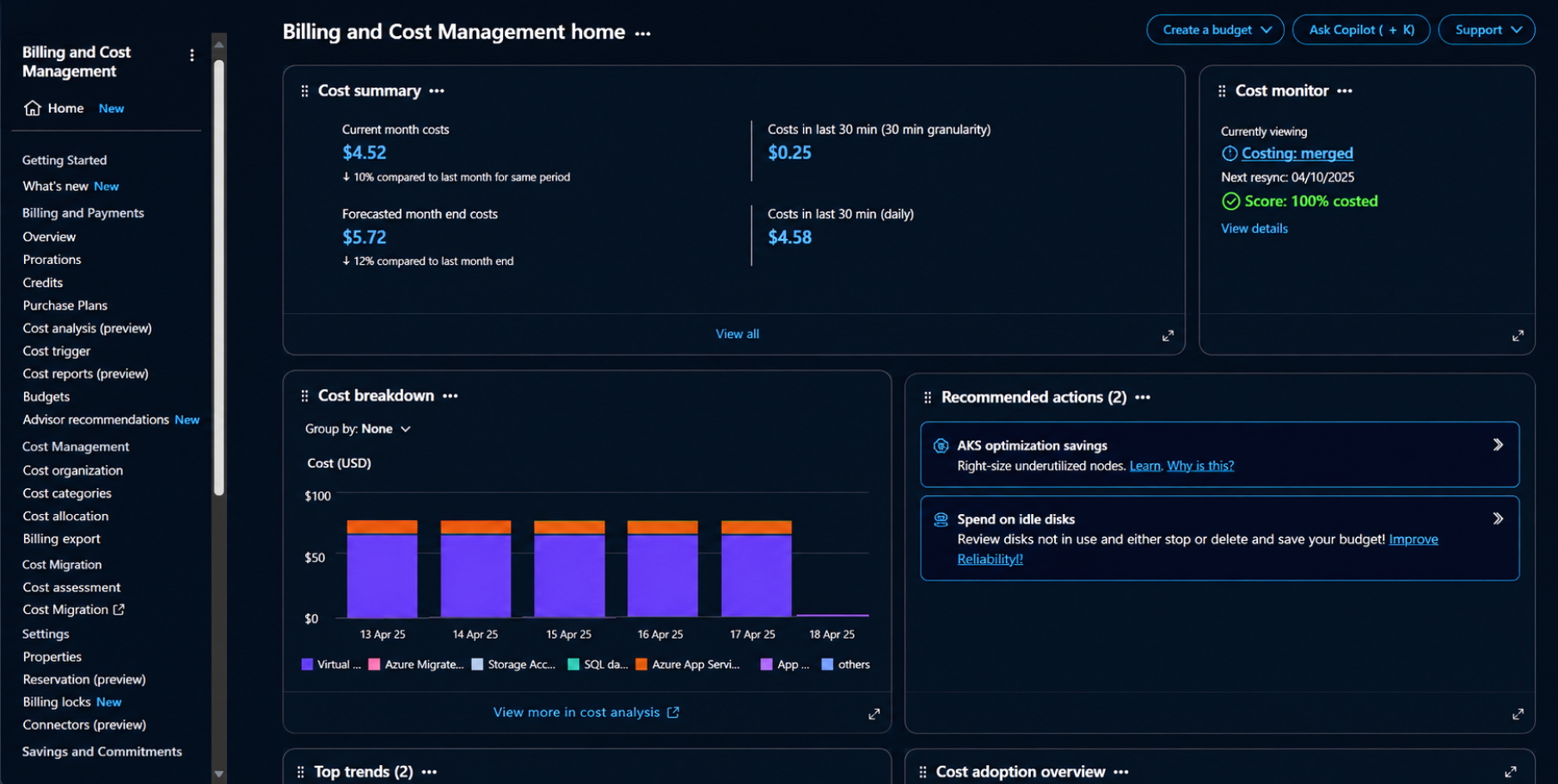Click the Virtual legend purple swatch
The image size is (1558, 784).
click(307, 665)
